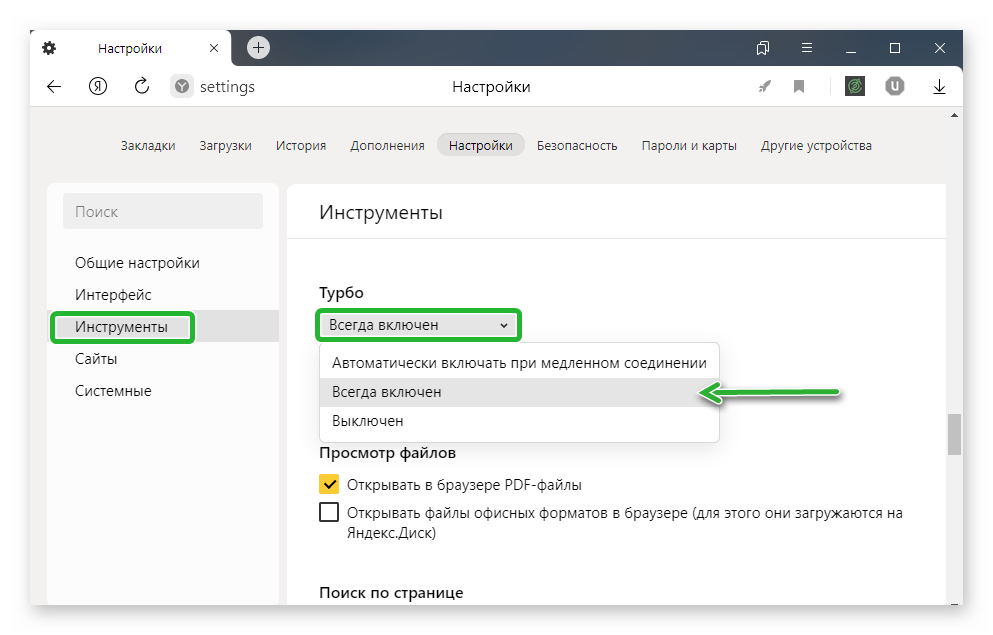Switch to Закладки tab

148,146
